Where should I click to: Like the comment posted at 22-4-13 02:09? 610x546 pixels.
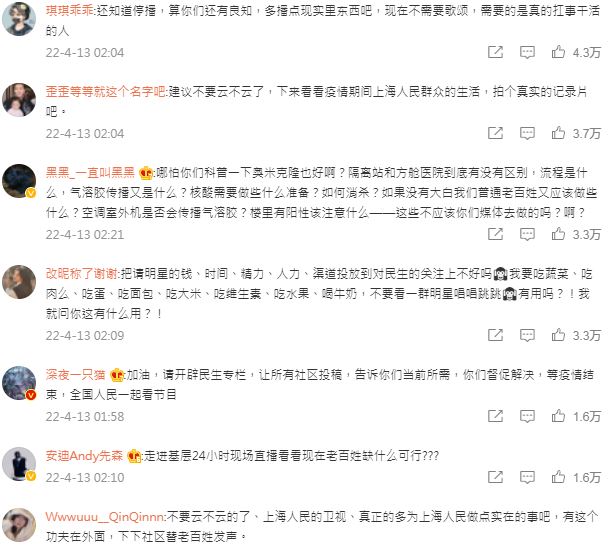point(558,335)
